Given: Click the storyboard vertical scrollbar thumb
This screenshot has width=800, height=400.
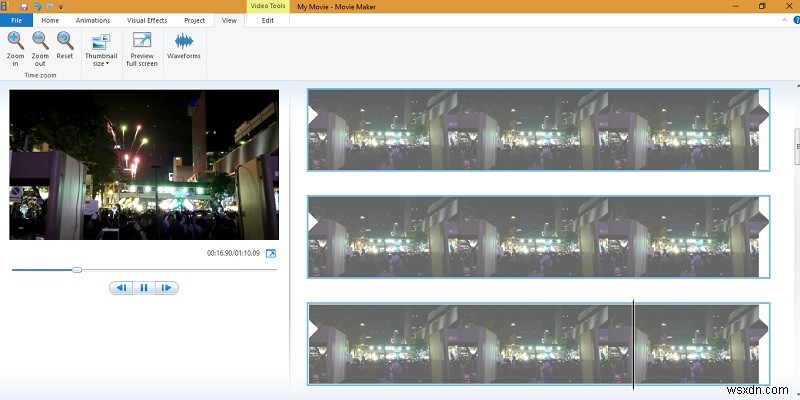Looking at the screenshot, I should pyautogui.click(x=797, y=147).
